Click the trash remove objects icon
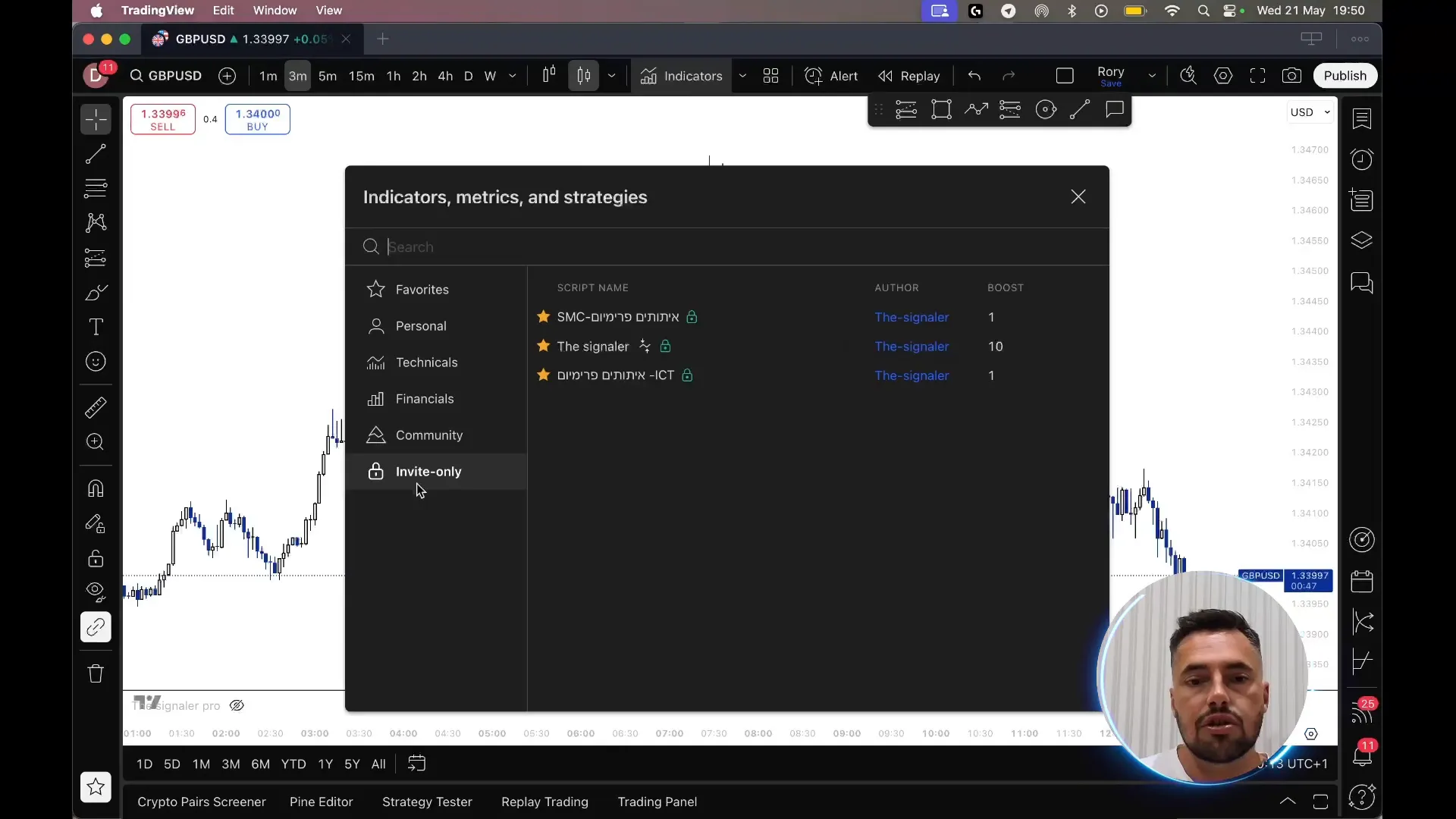This screenshot has width=1456, height=819. 96,673
